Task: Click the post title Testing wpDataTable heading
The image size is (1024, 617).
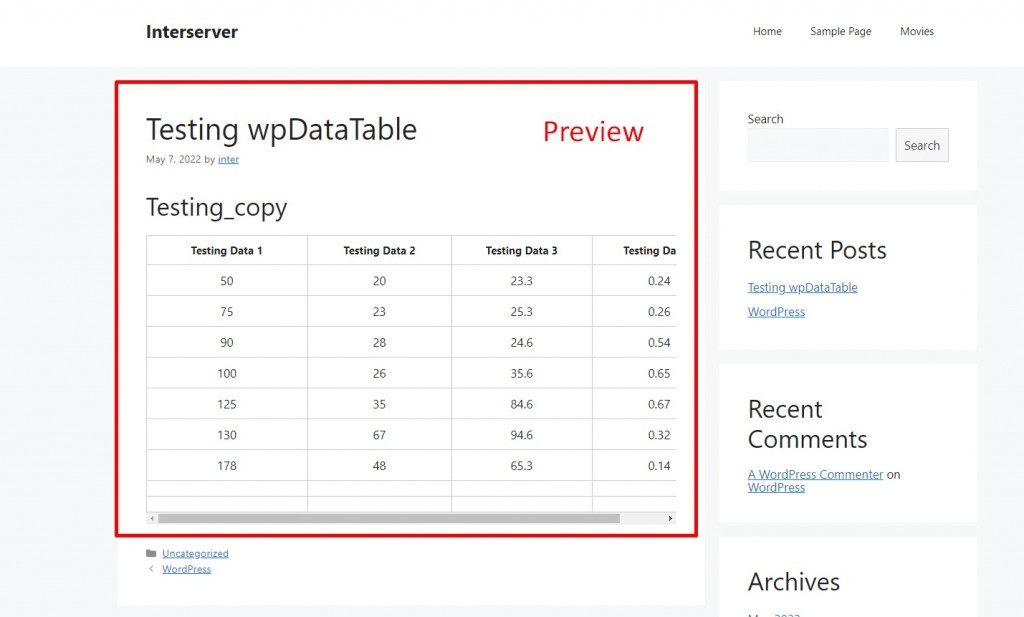Action: coord(281,129)
